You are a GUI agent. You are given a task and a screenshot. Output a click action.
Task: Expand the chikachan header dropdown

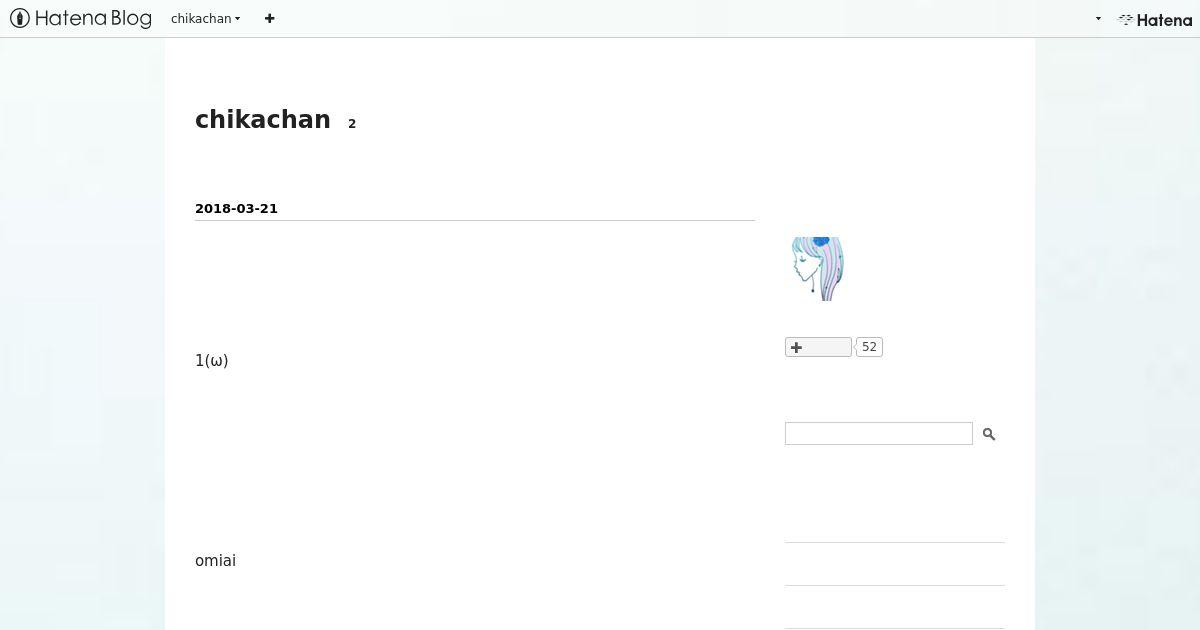point(205,18)
